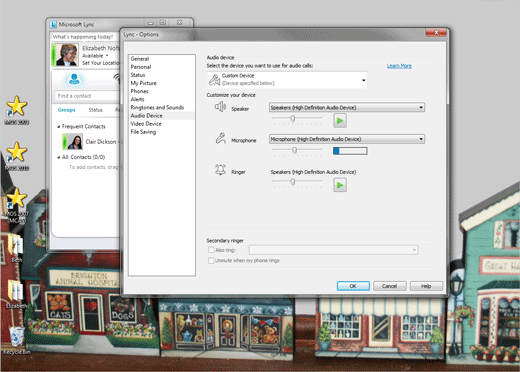This screenshot has height=372, width=520.
Task: Click the speaker icon beside Speaker label
Action: [220, 107]
